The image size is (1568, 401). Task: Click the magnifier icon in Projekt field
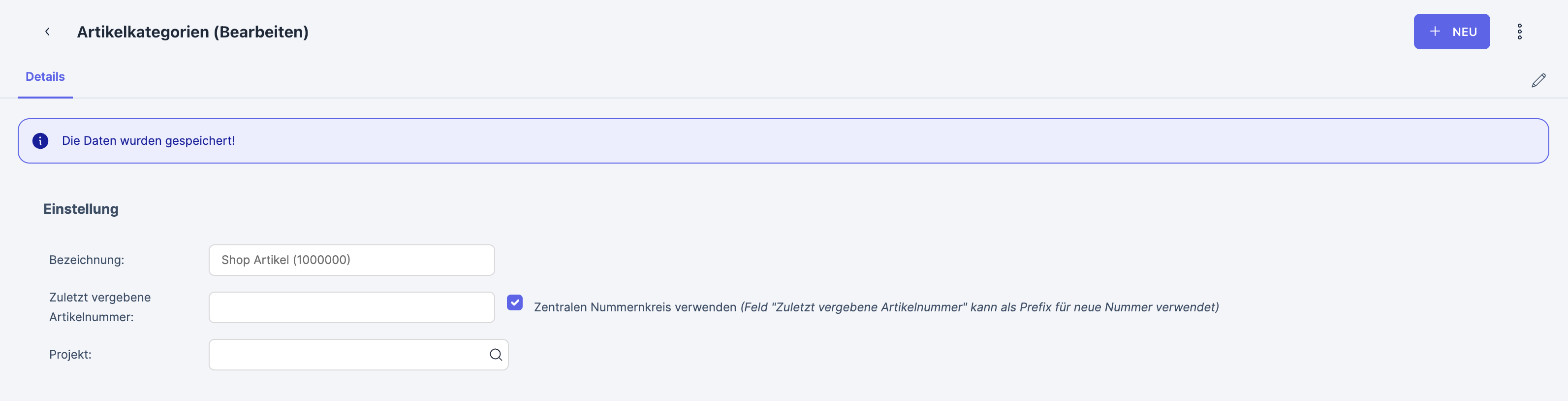click(x=496, y=355)
